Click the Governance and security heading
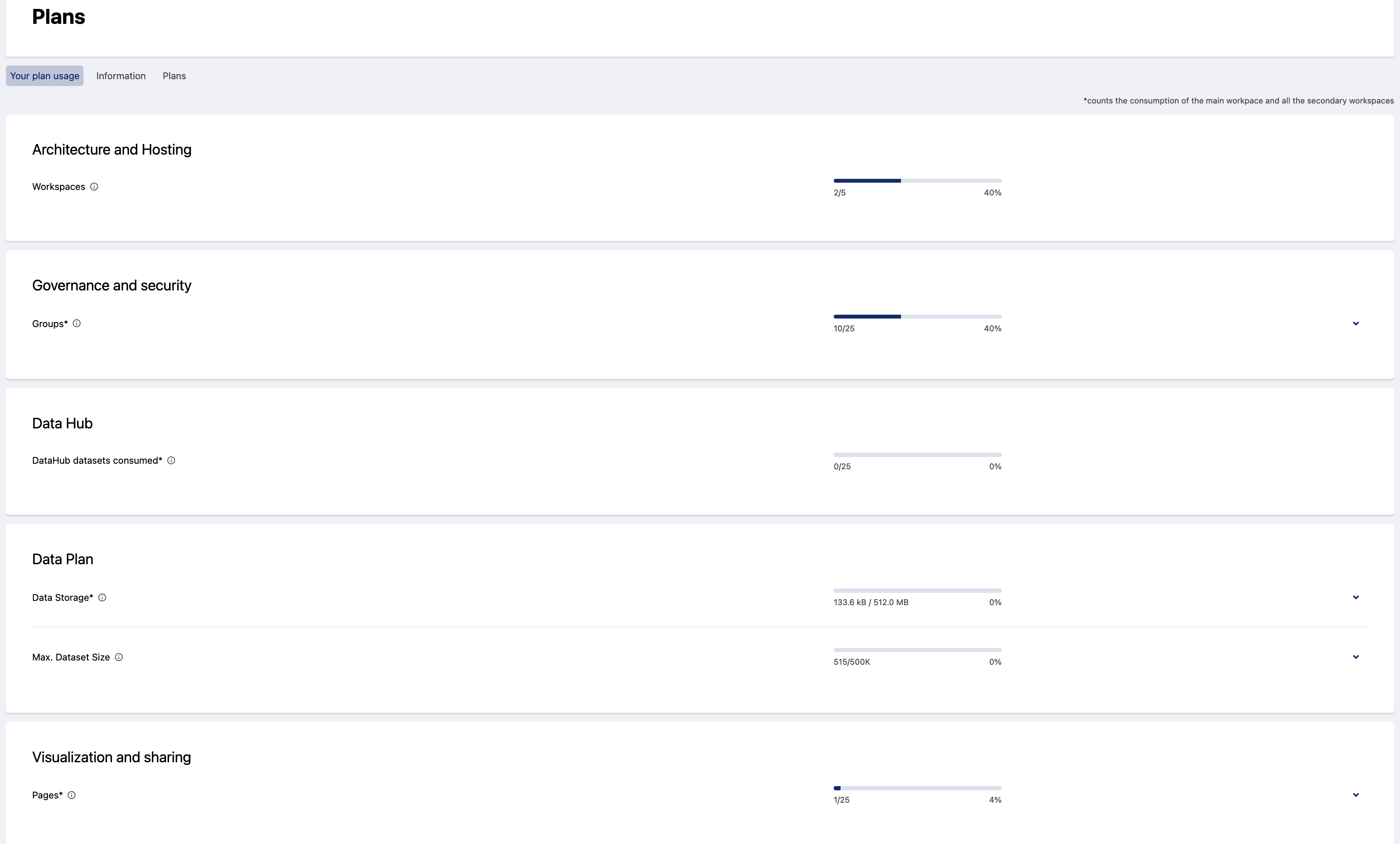 coord(112,285)
